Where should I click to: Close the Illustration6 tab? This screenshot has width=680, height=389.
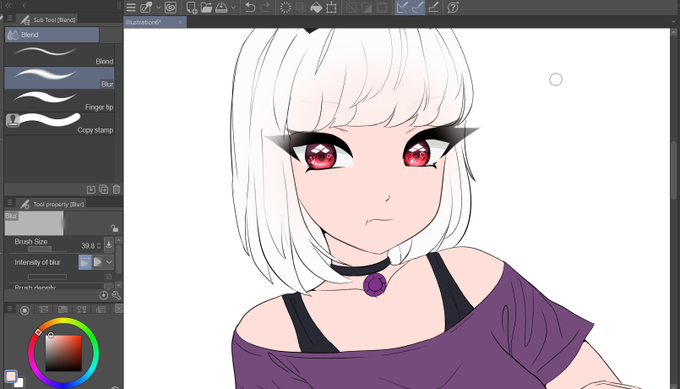click(180, 22)
